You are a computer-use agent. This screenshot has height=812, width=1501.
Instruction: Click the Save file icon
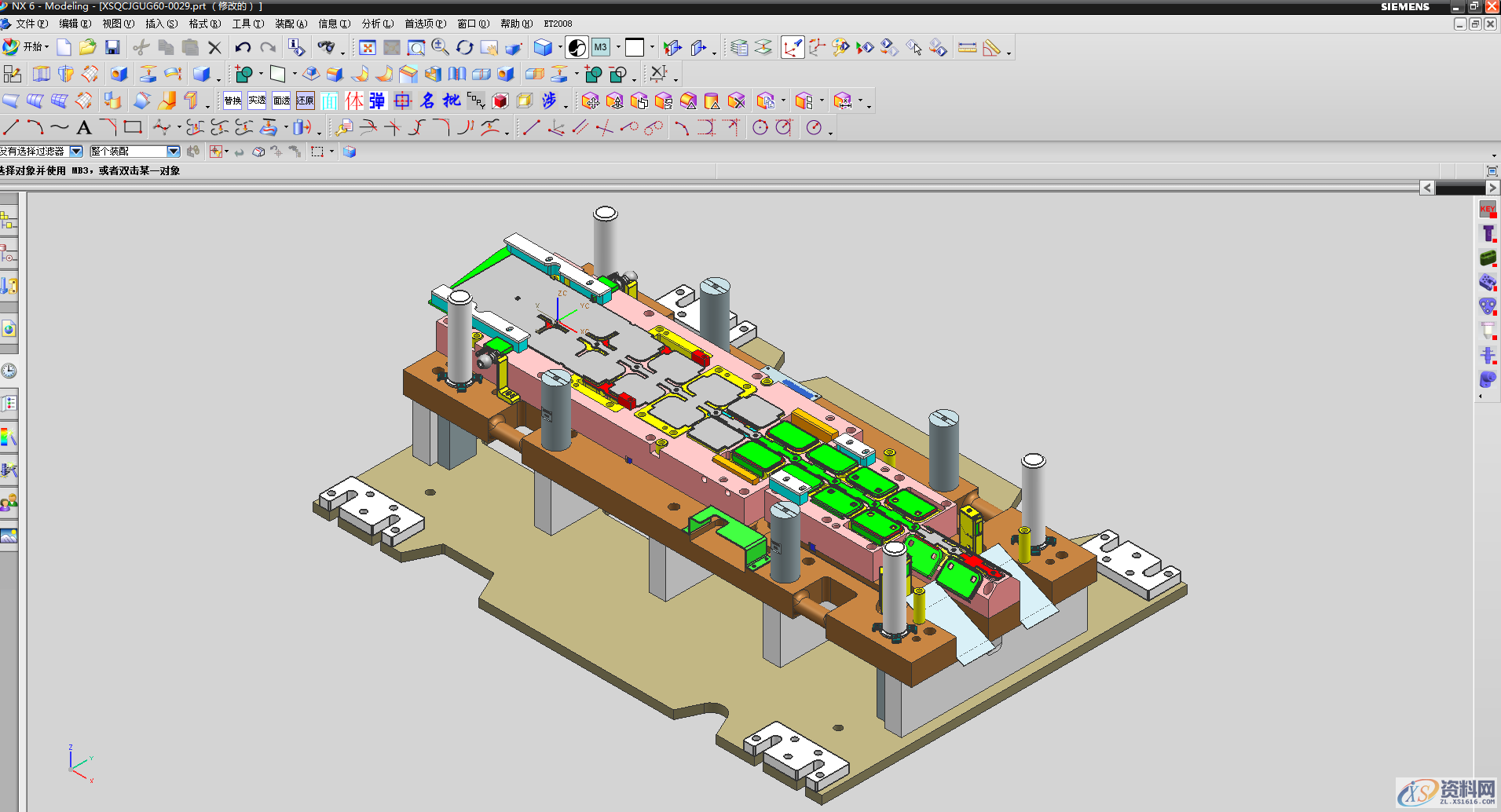tap(112, 48)
